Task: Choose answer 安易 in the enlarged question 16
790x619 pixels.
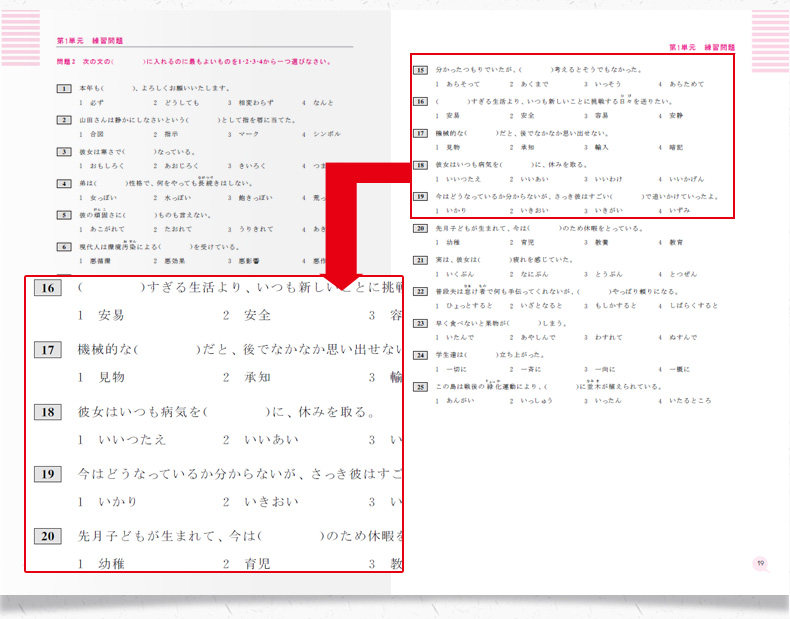Action: (111, 315)
